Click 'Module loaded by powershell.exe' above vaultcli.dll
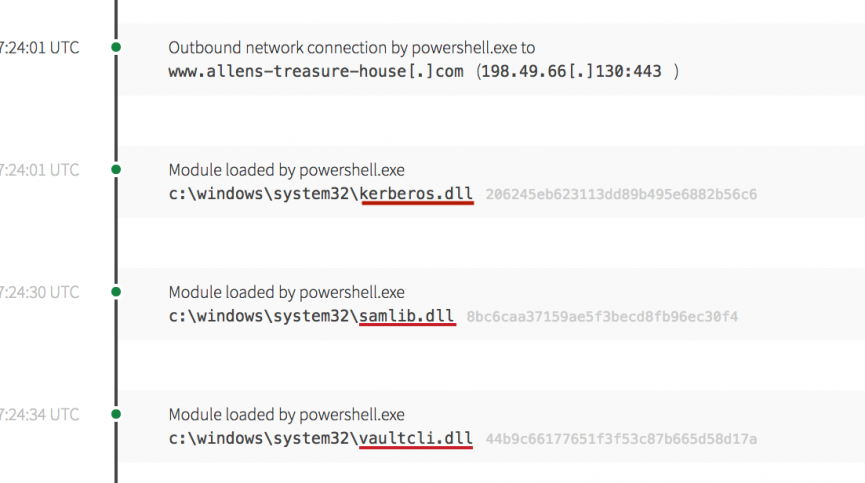This screenshot has width=865, height=483. point(286,415)
